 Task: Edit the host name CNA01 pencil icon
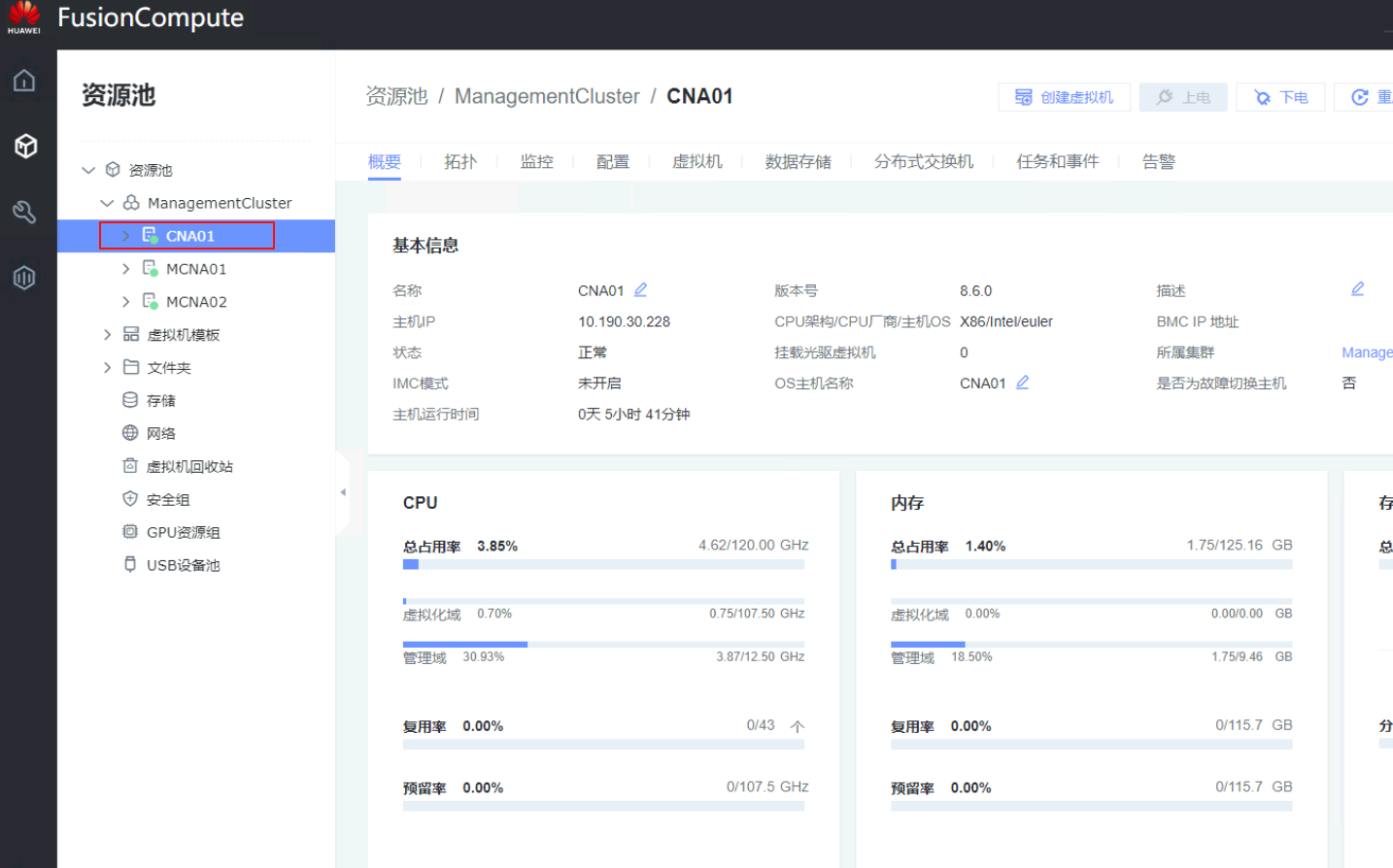tap(640, 290)
